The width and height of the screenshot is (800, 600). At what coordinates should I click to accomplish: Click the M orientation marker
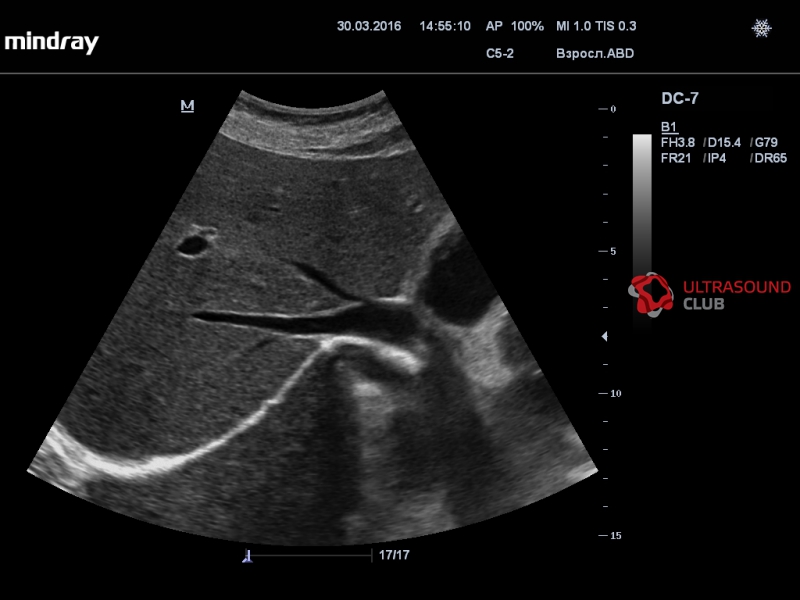(187, 106)
